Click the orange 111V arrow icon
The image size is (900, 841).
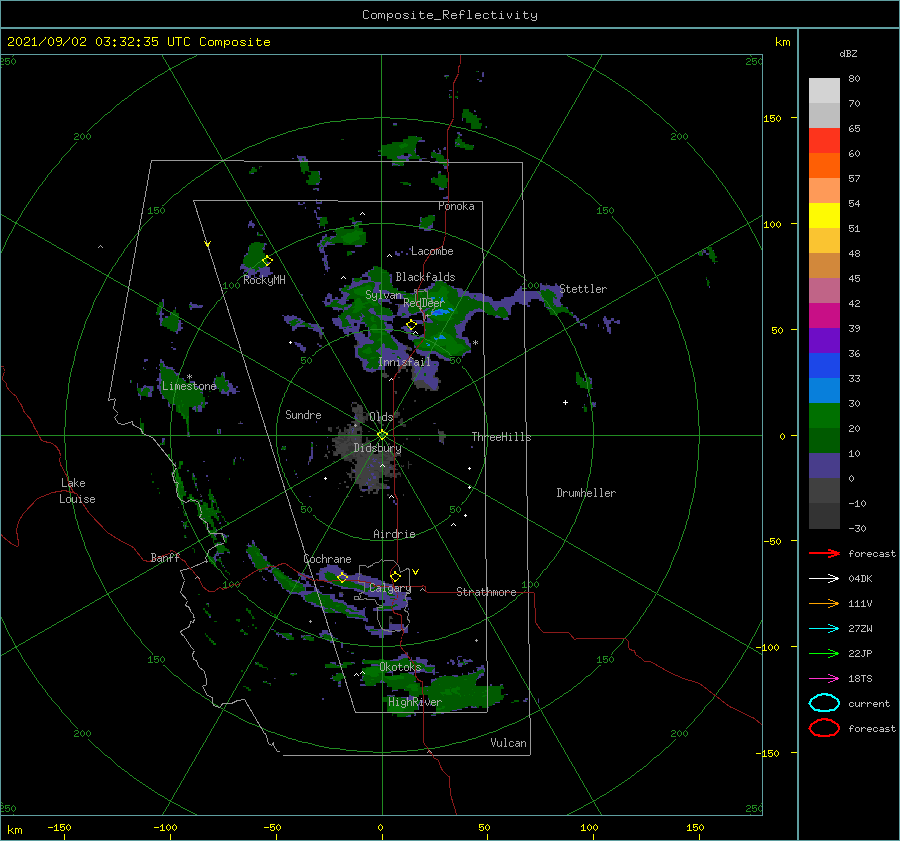[x=824, y=603]
